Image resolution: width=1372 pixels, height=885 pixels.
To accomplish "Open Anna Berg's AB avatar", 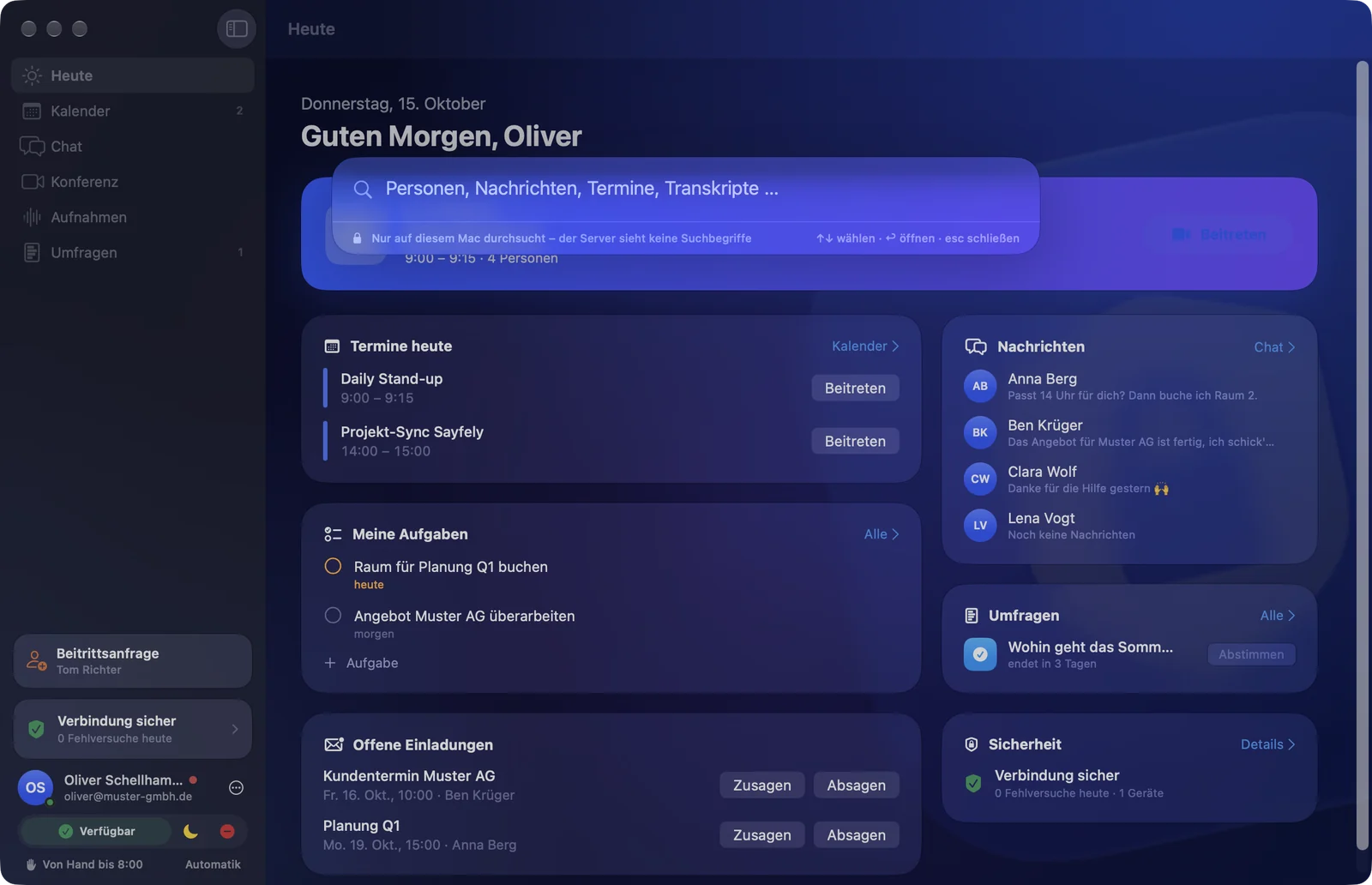I will pyautogui.click(x=980, y=386).
